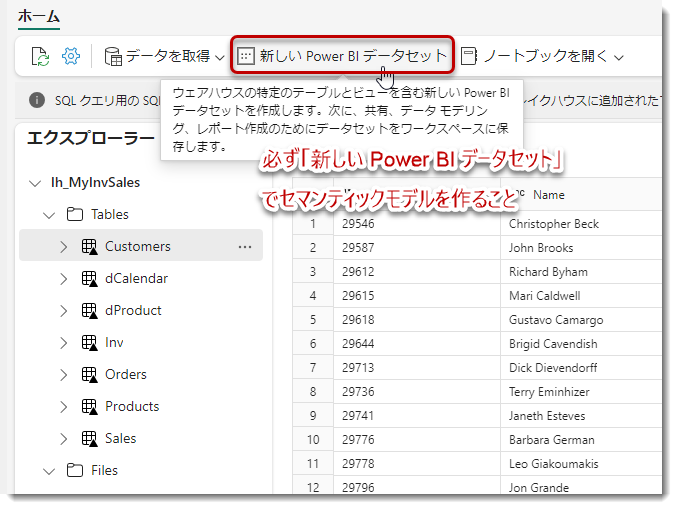Click Christopher Beck name cell
Screen dimensions: 677x509
pyautogui.click(x=581, y=224)
